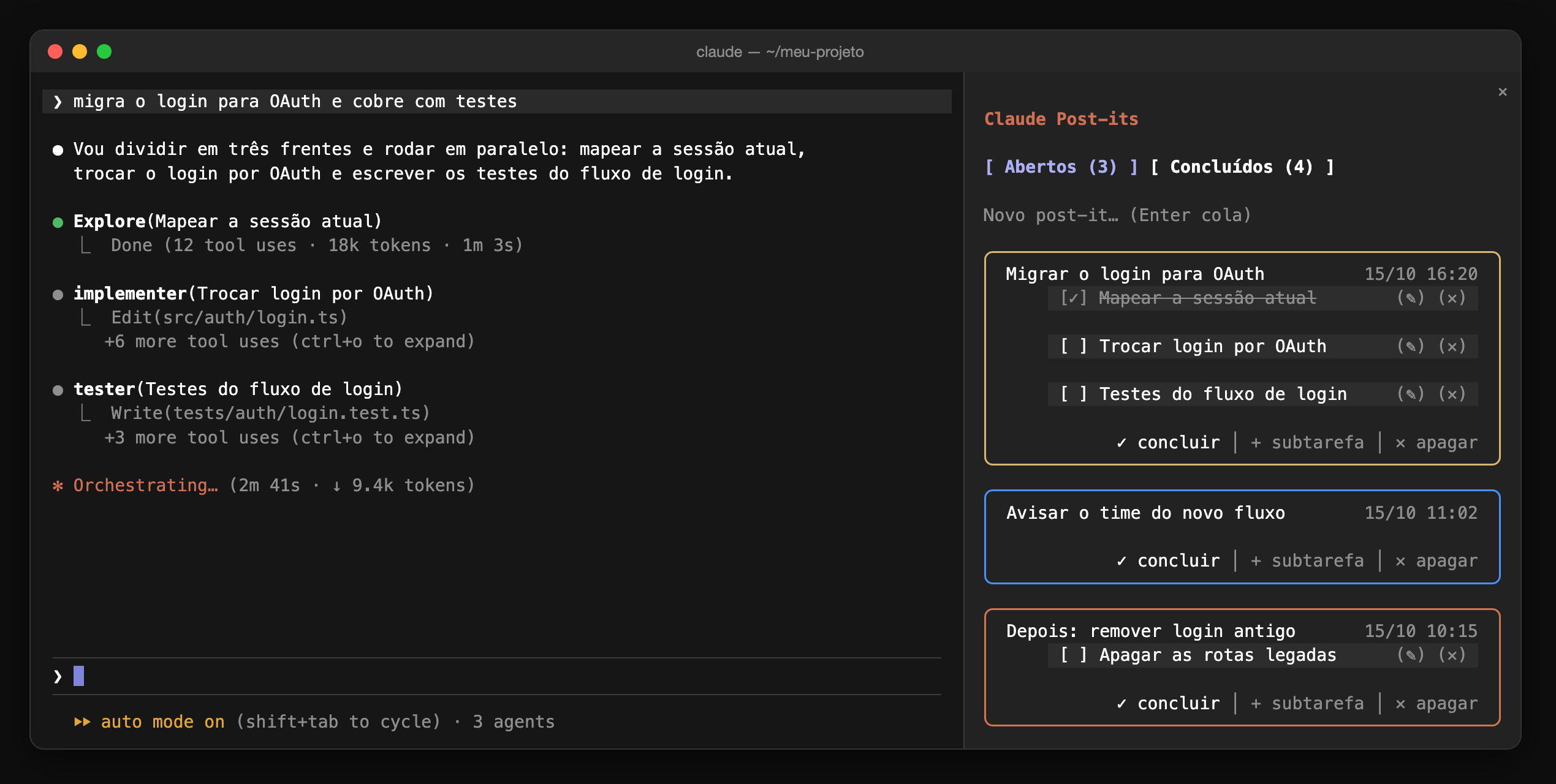Conclude the Avisar o time post-it

click(x=1168, y=560)
